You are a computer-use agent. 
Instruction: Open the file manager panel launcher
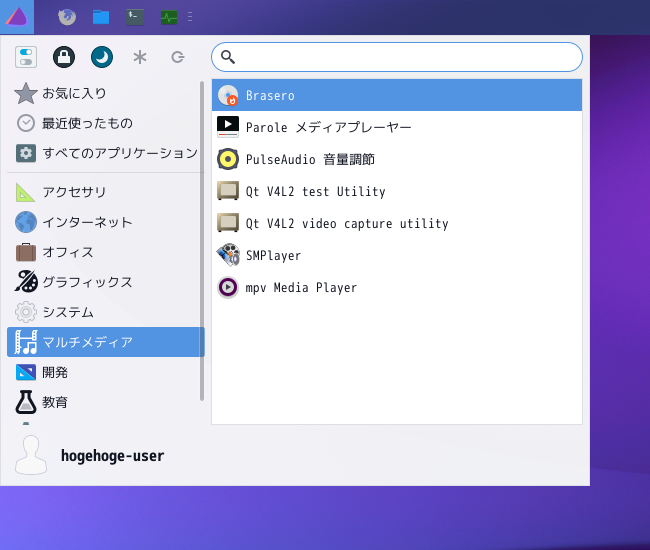pos(101,17)
